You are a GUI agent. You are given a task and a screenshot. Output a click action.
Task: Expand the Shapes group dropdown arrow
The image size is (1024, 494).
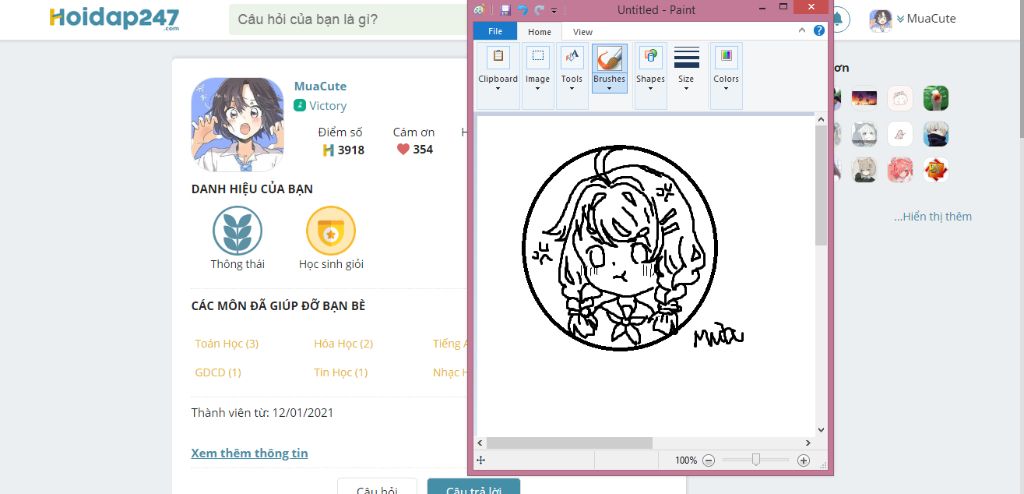[x=650, y=88]
